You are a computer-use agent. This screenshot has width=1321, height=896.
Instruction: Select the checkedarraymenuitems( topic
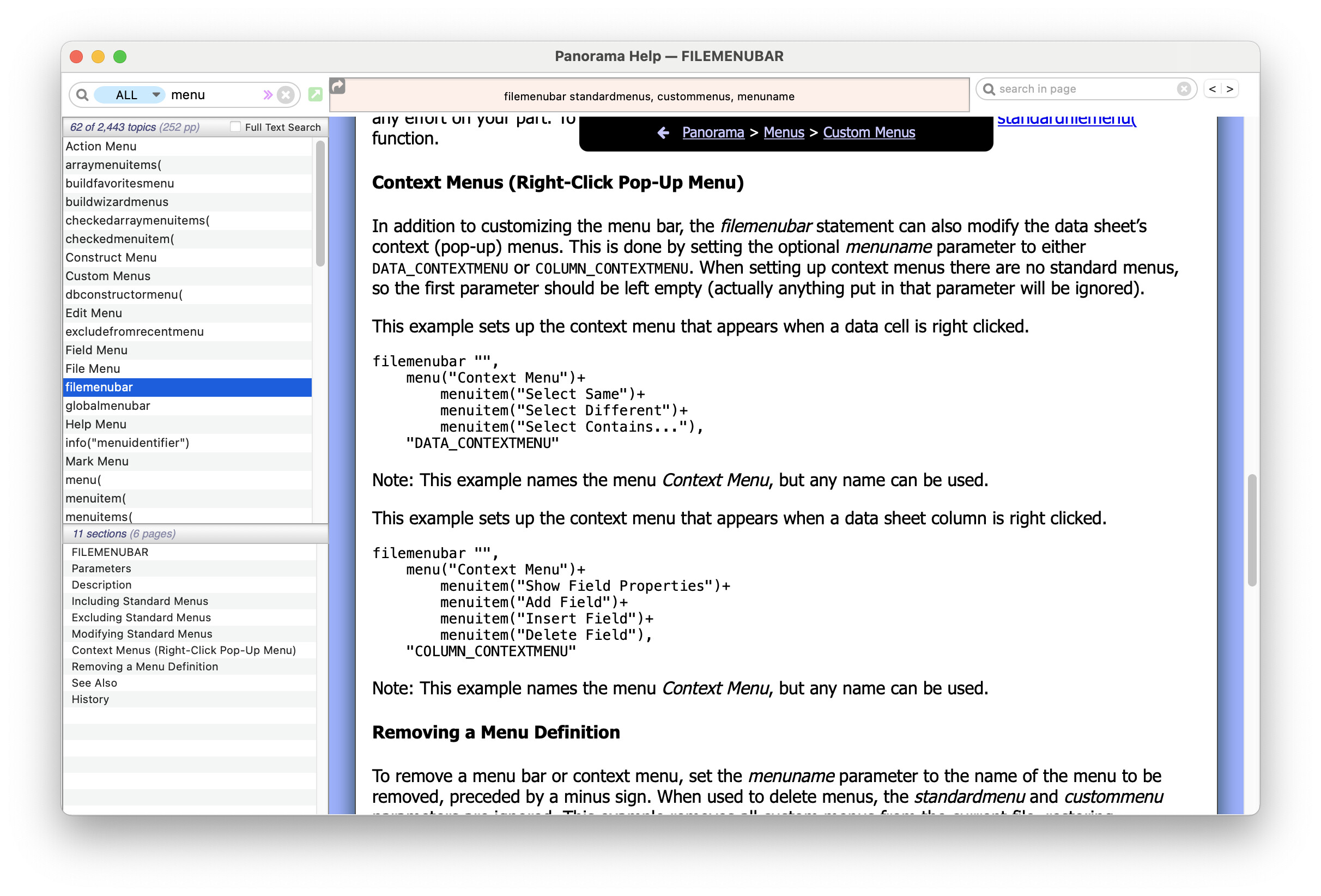(187, 221)
